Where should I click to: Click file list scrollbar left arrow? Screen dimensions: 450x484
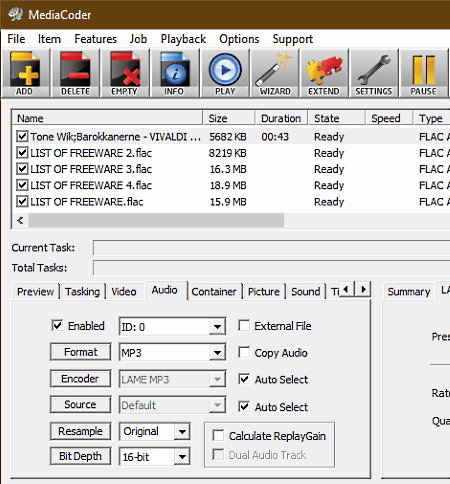20,220
